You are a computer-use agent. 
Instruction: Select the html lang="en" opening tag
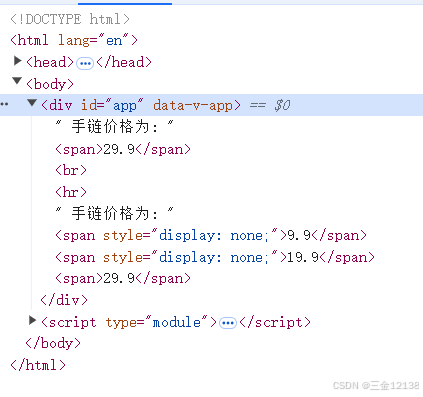[74, 40]
